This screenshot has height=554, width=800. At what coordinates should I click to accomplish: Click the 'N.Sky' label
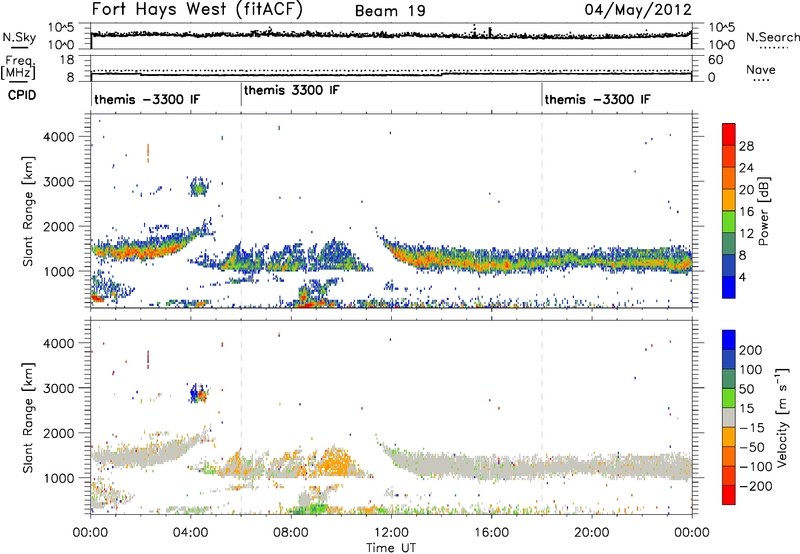tap(19, 37)
